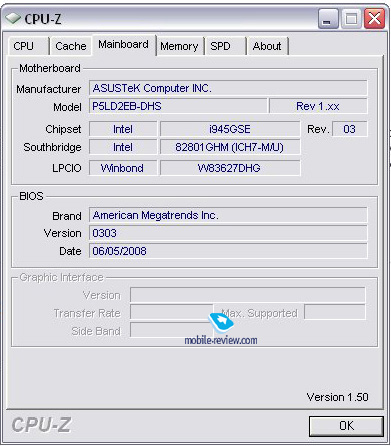
Task: Click the Graphic Interface Version field
Action: [247, 295]
